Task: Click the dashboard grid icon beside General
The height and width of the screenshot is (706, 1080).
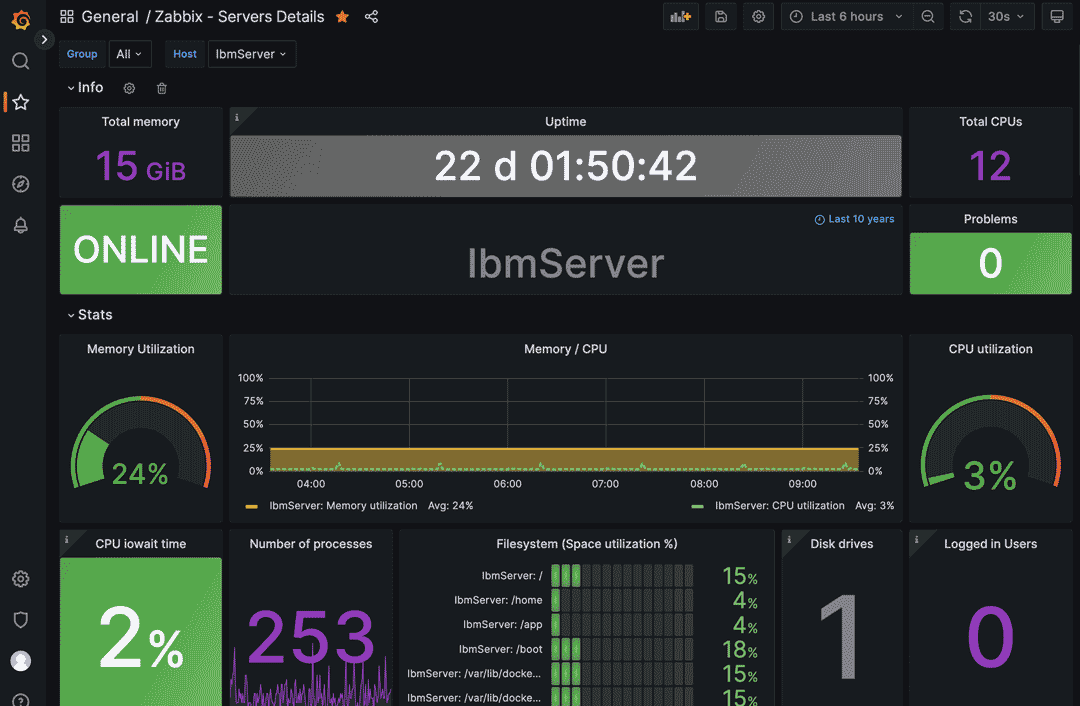Action: pos(67,17)
